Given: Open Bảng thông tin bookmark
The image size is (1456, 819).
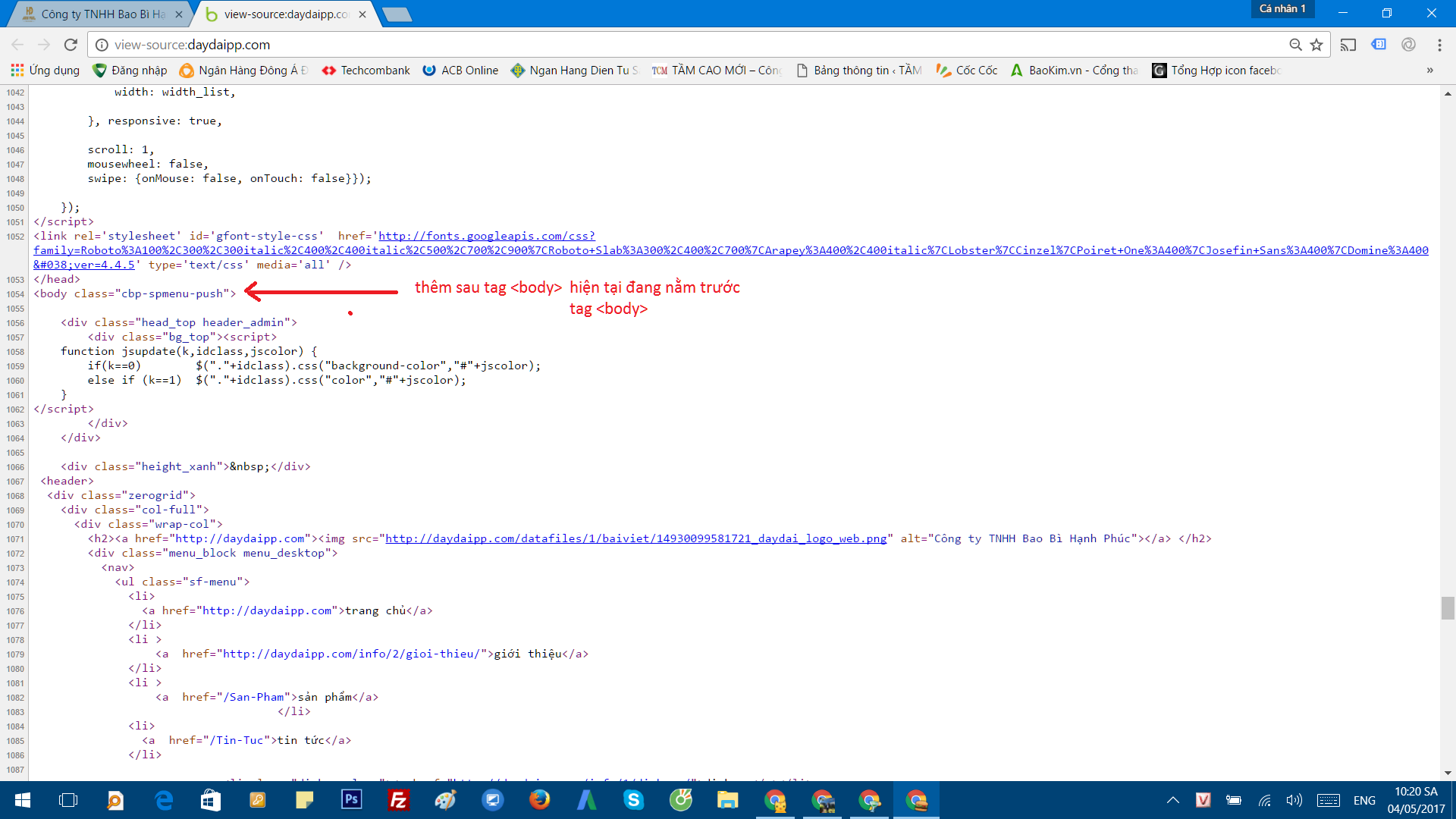Looking at the screenshot, I should coord(858,71).
